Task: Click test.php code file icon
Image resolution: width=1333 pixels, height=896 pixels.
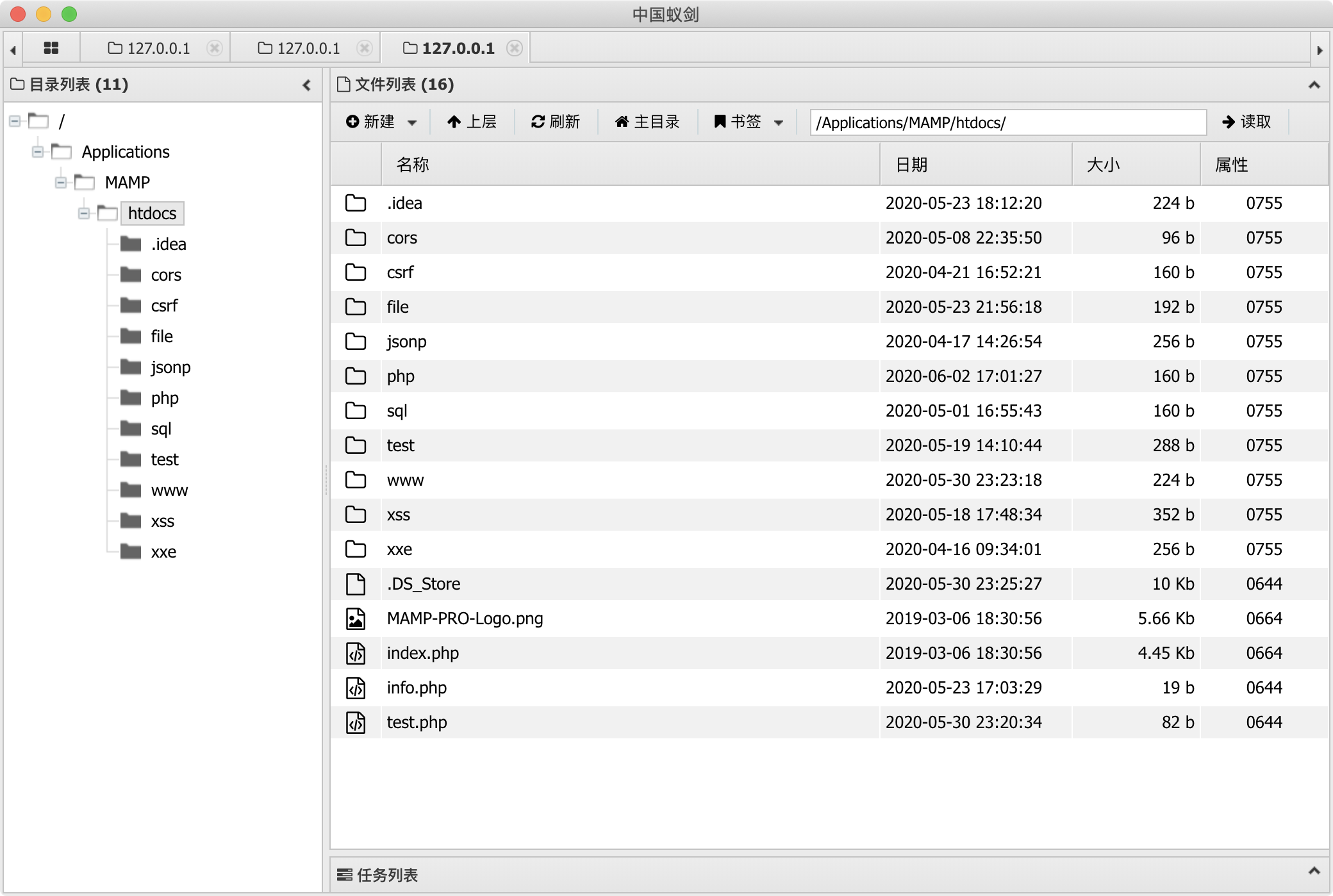Action: click(356, 722)
